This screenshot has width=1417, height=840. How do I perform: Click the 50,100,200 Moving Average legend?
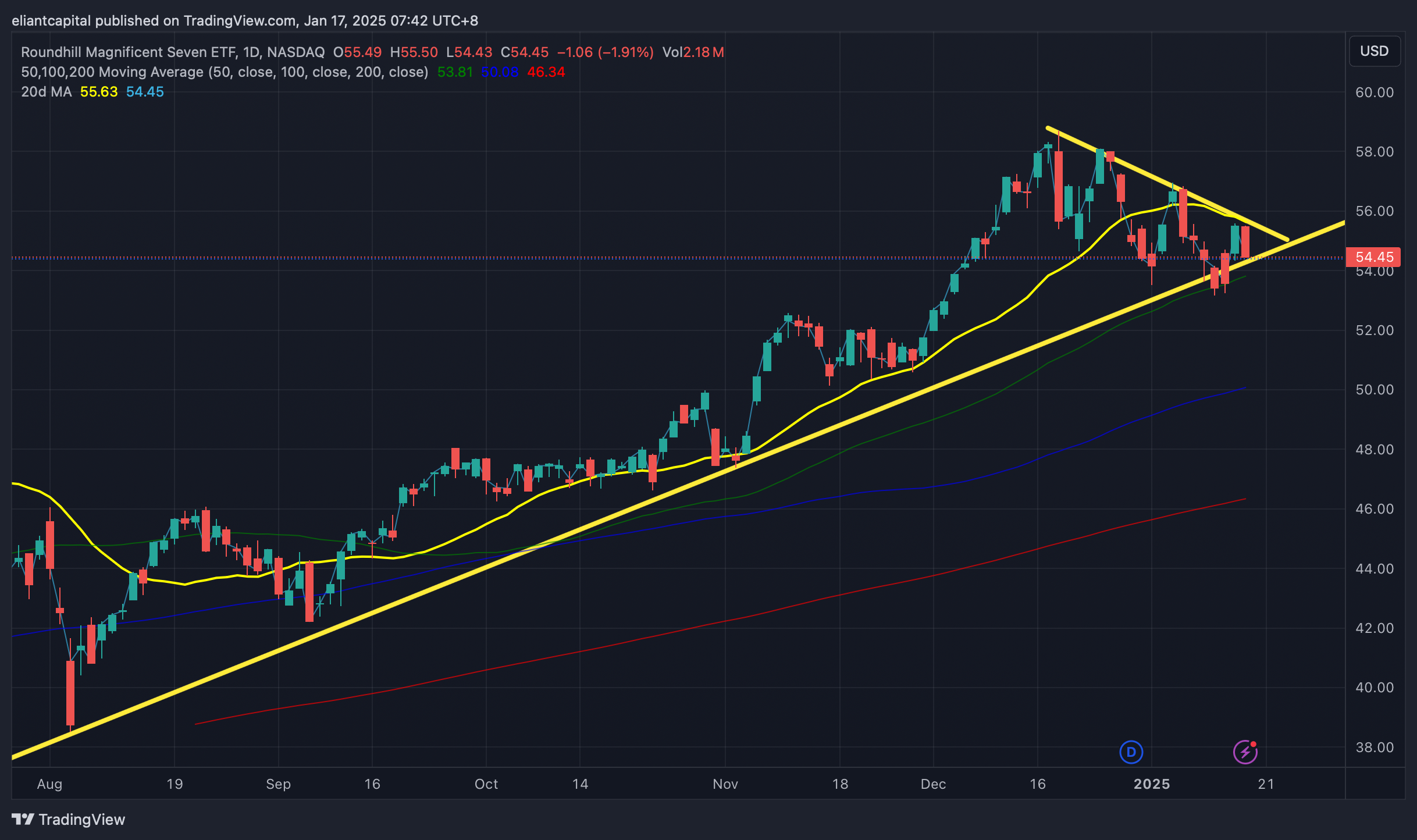224,72
